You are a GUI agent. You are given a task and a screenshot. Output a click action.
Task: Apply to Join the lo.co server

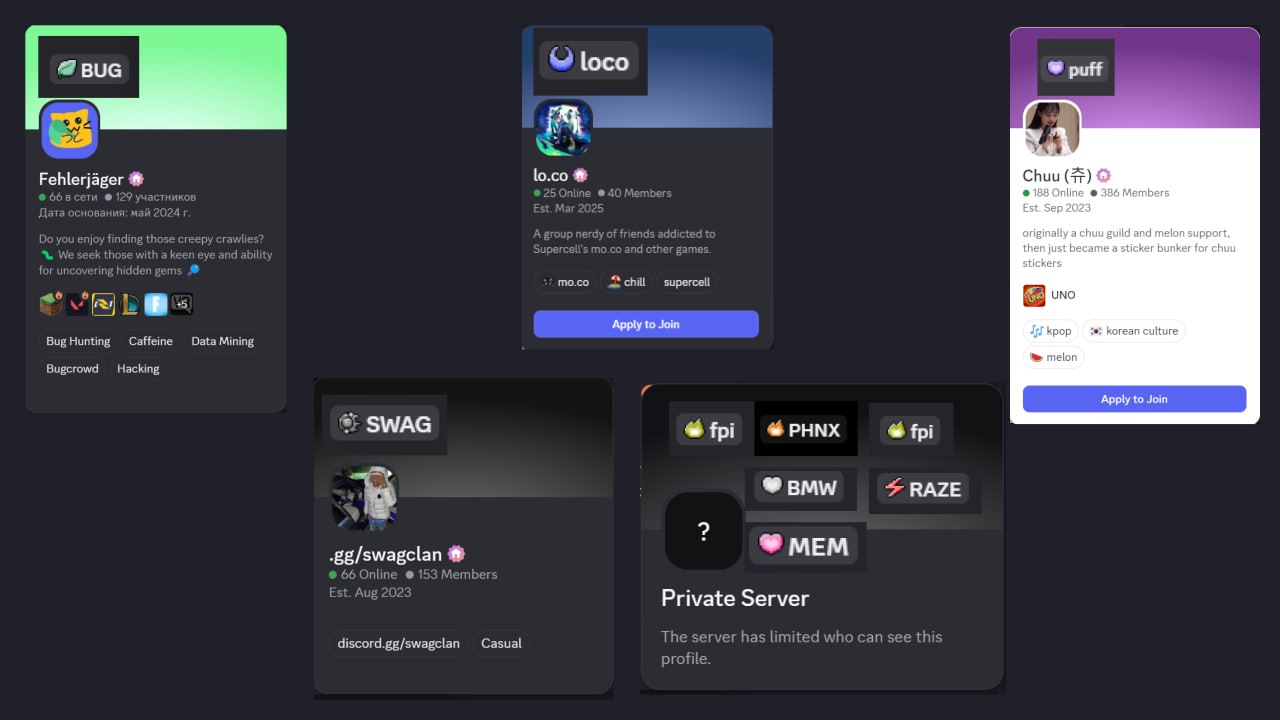(x=646, y=324)
